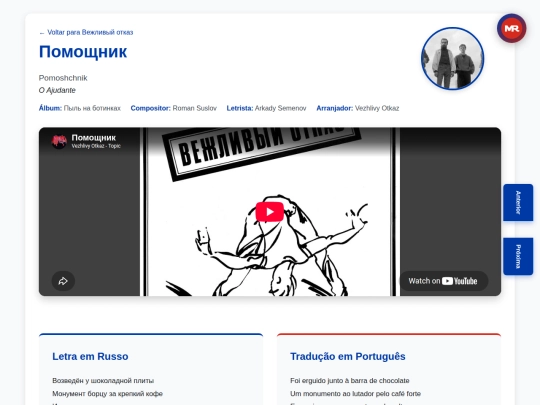The width and height of the screenshot is (540, 405).
Task: Play the YouTube video
Action: 270,212
